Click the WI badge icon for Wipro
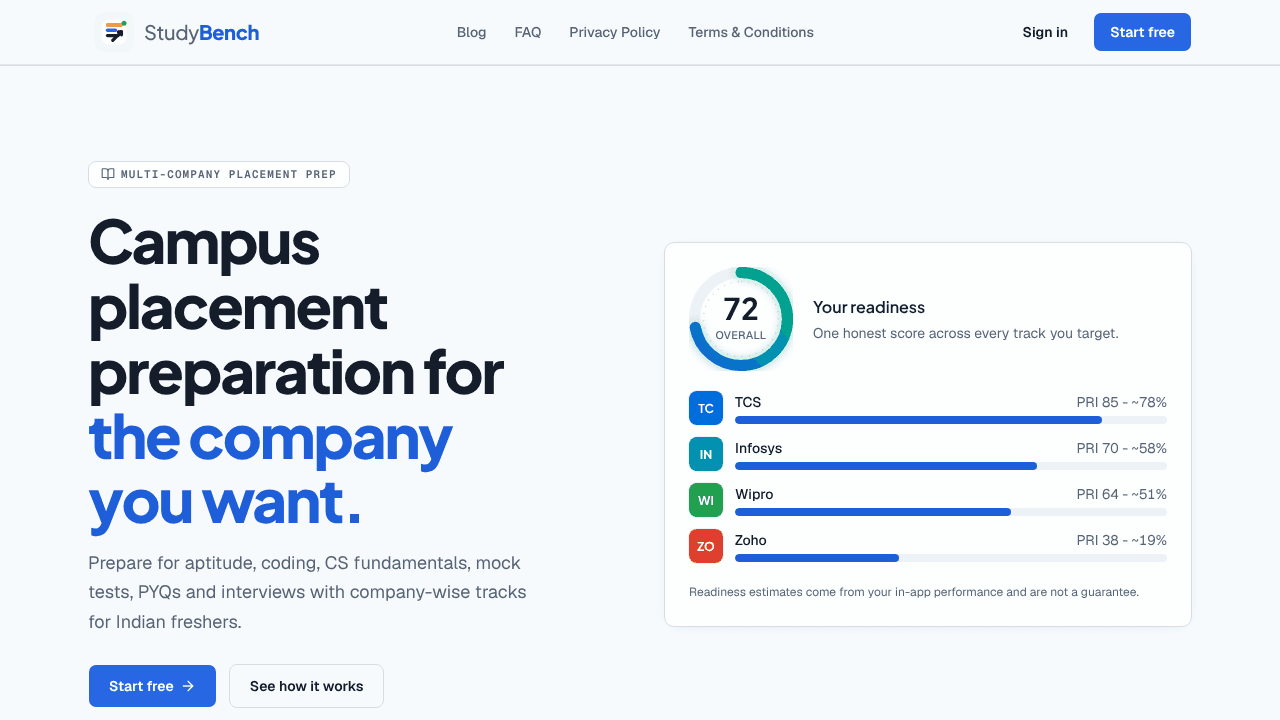The width and height of the screenshot is (1280, 720). [706, 500]
